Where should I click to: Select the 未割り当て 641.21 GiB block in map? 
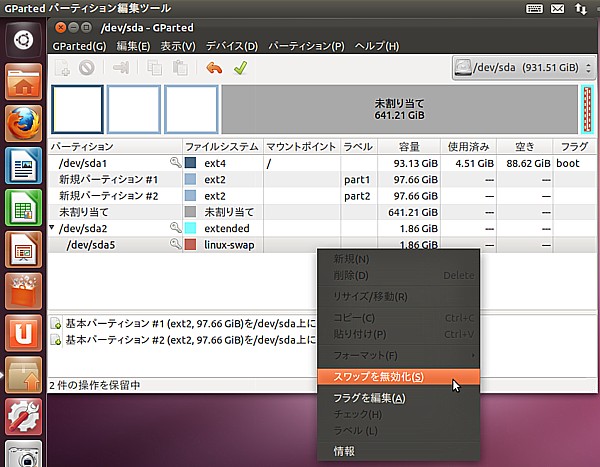coord(399,109)
